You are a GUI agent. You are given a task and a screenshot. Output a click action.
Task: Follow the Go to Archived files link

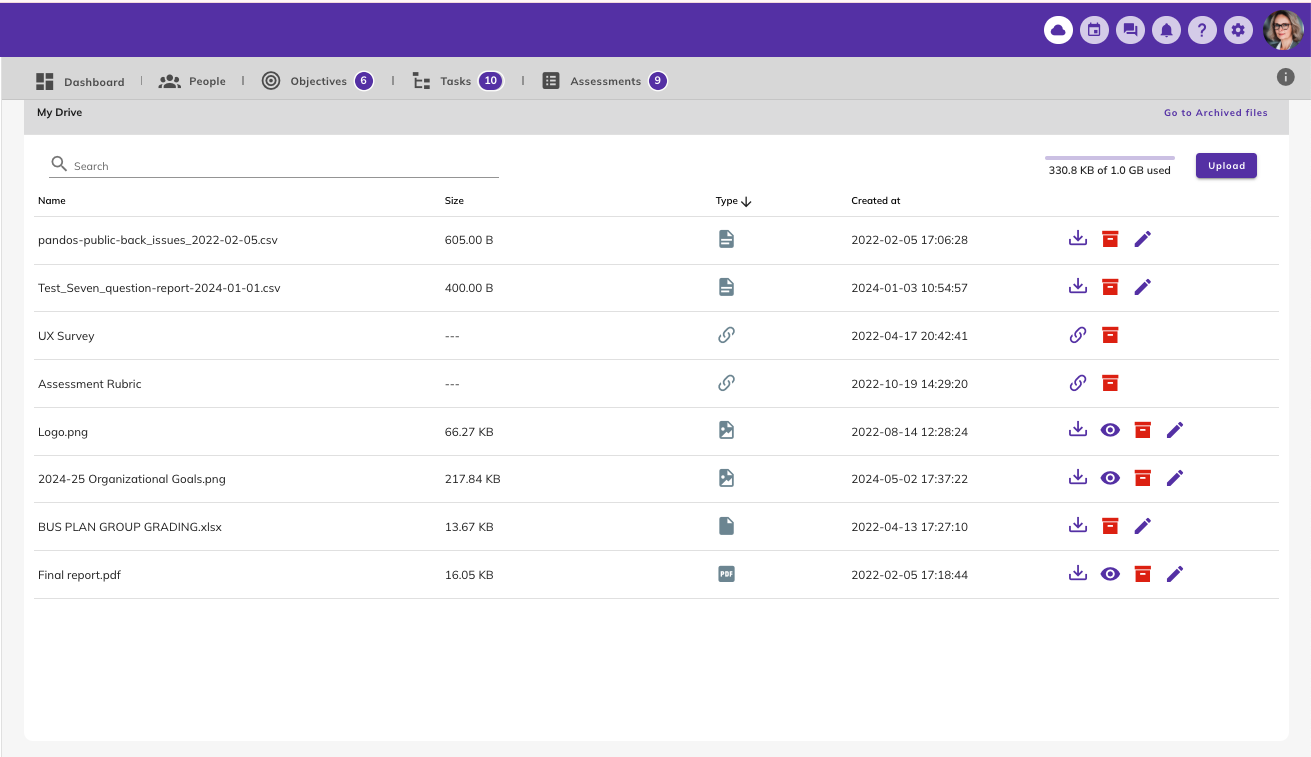1215,113
